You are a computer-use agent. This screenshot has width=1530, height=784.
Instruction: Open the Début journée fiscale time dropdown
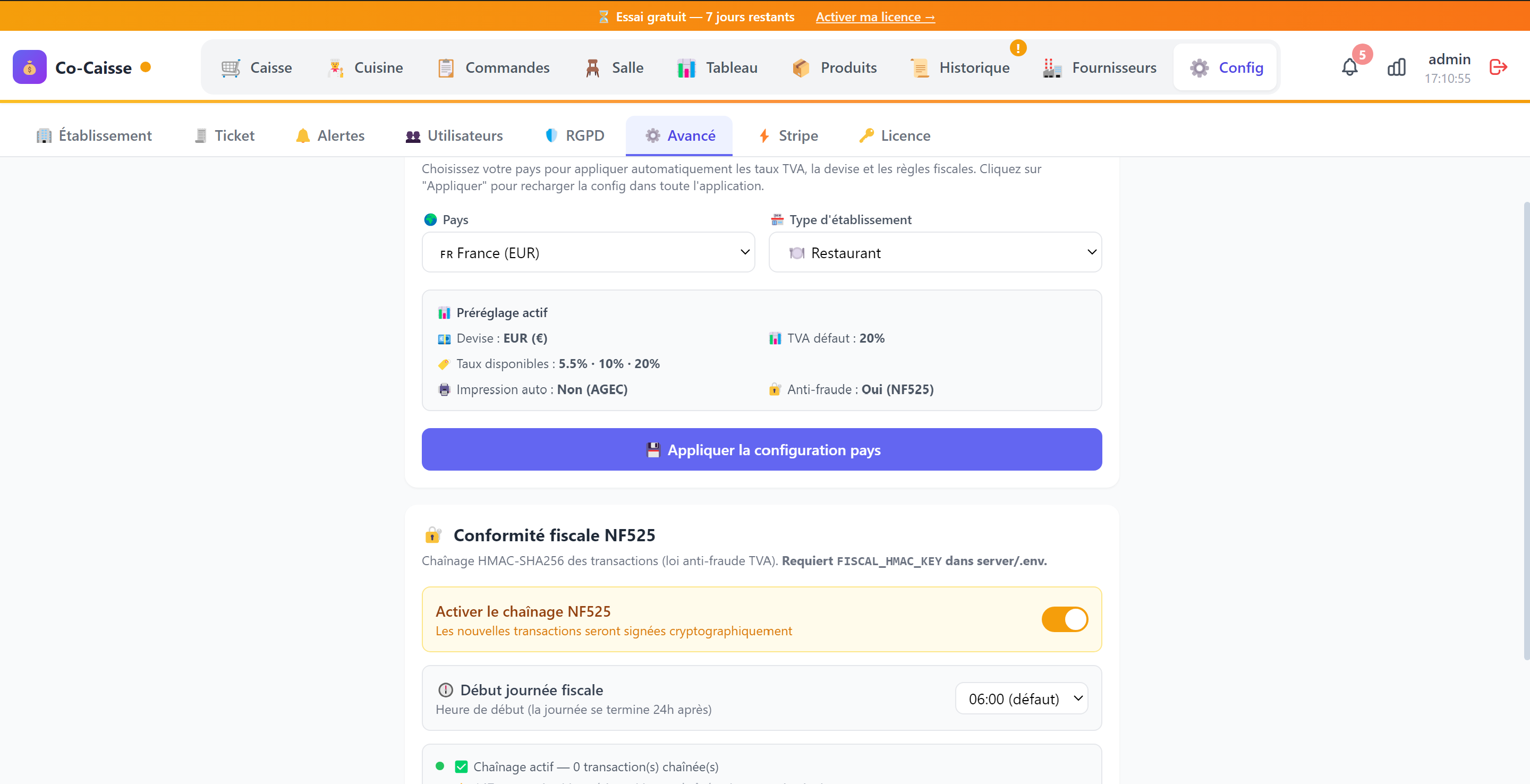coord(1021,698)
